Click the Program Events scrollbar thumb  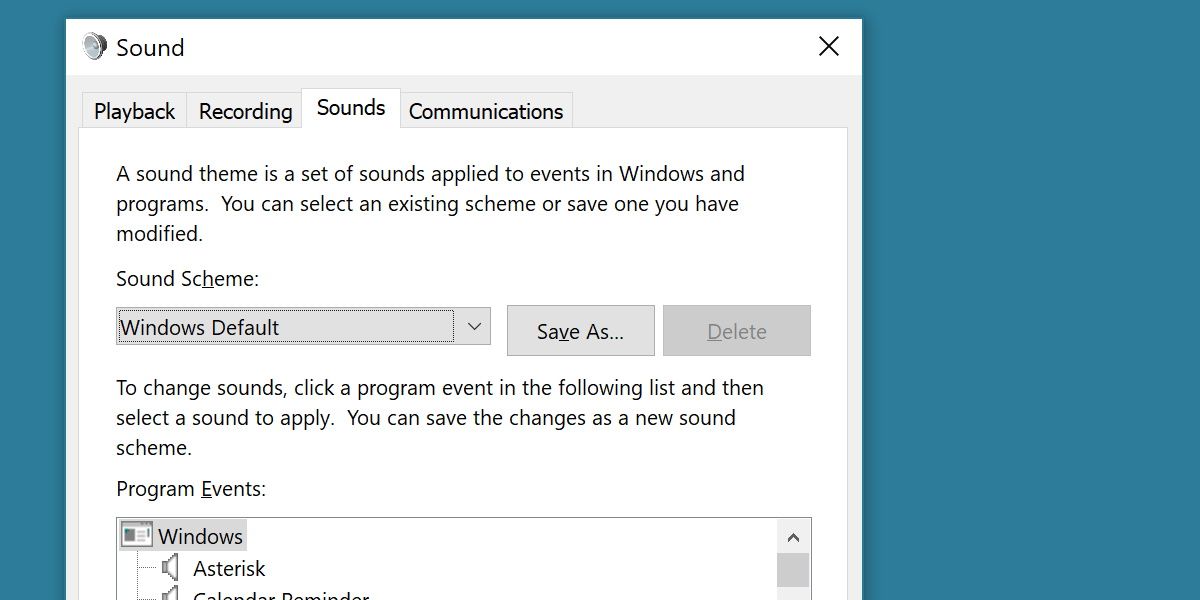coord(793,570)
